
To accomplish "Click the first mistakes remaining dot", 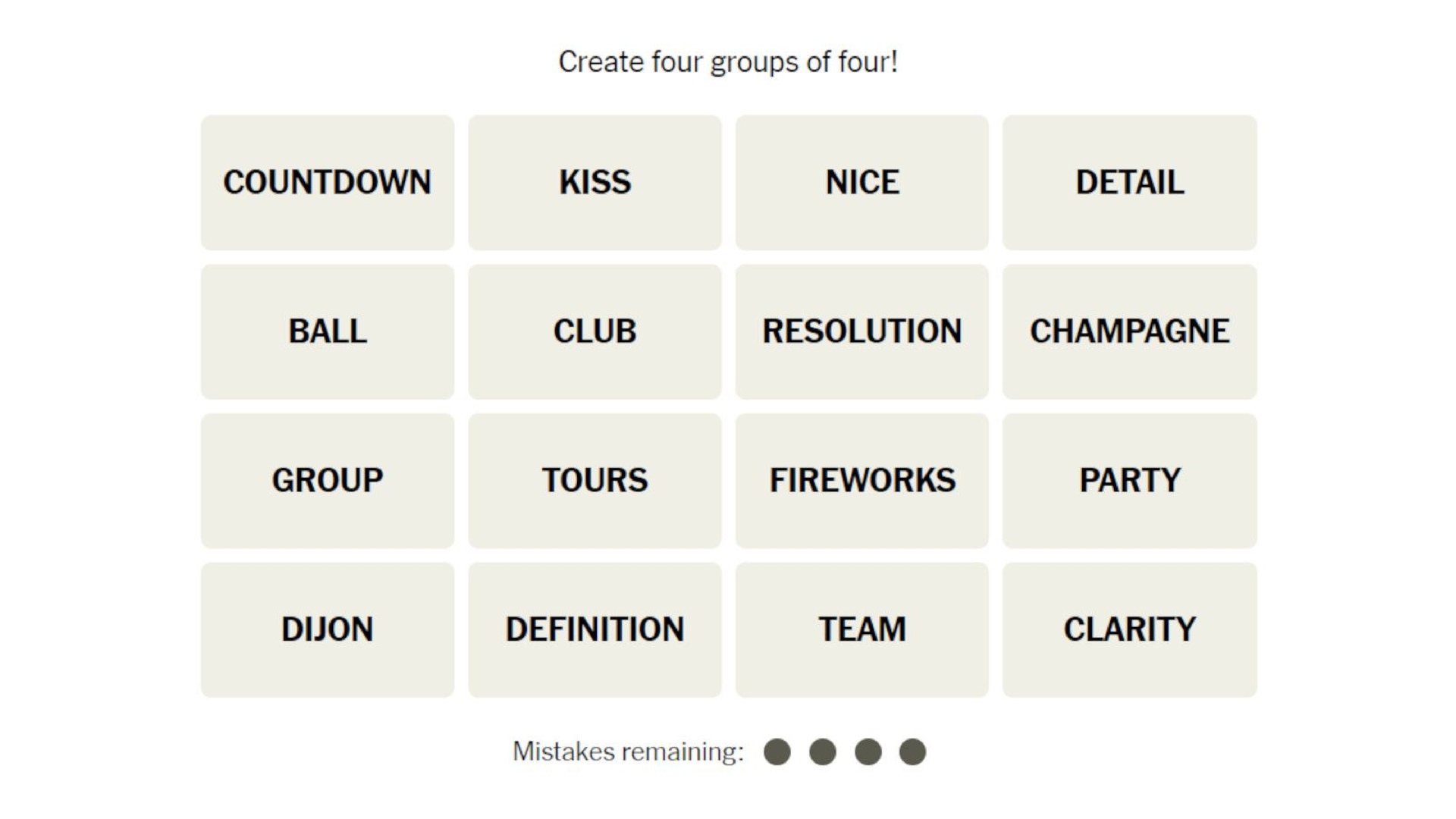I will [777, 752].
